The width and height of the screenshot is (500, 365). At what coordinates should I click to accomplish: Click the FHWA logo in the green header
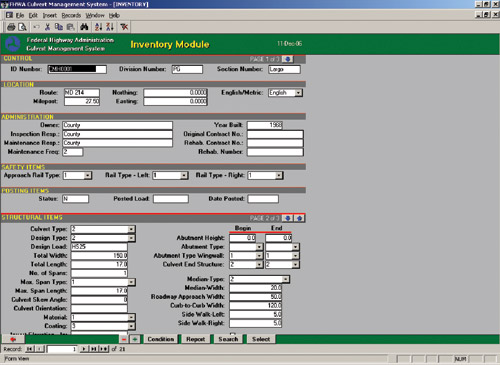pos(13,44)
